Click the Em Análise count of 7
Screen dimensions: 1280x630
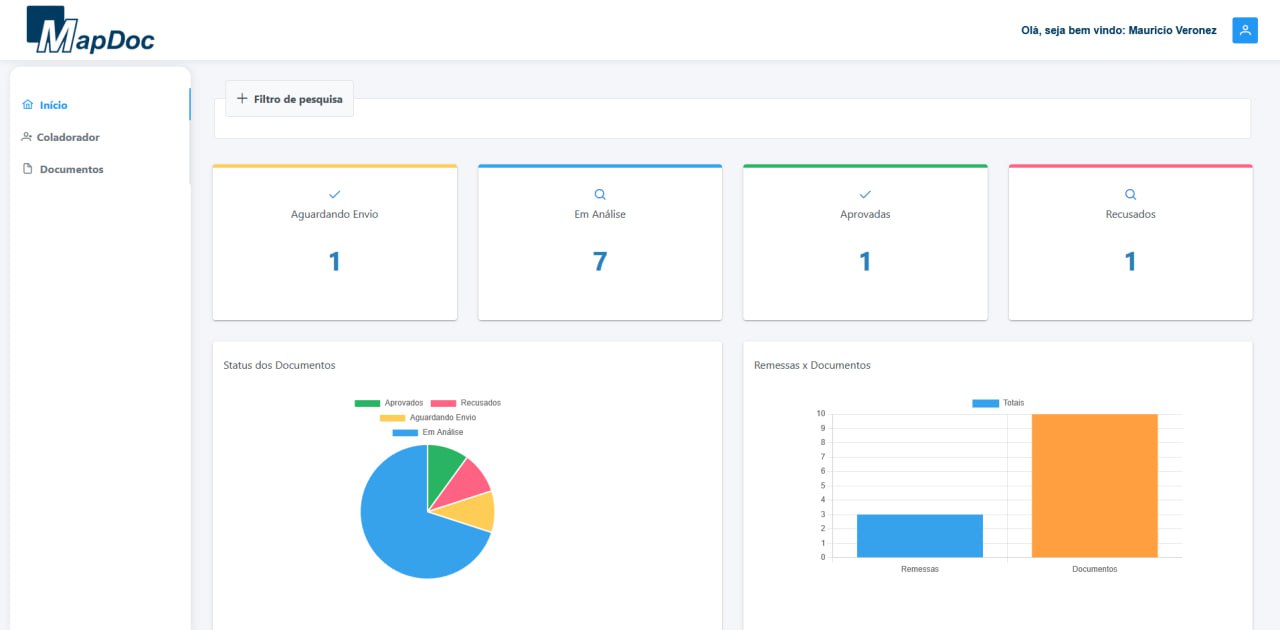(600, 262)
